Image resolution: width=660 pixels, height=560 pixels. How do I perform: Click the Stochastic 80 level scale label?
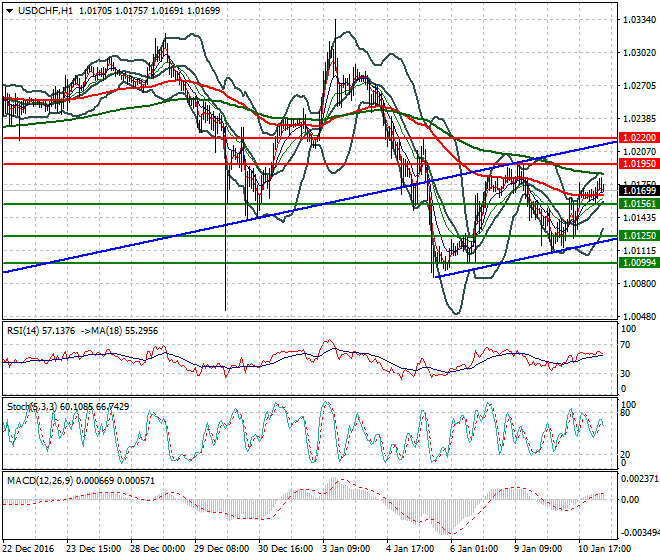(x=626, y=413)
